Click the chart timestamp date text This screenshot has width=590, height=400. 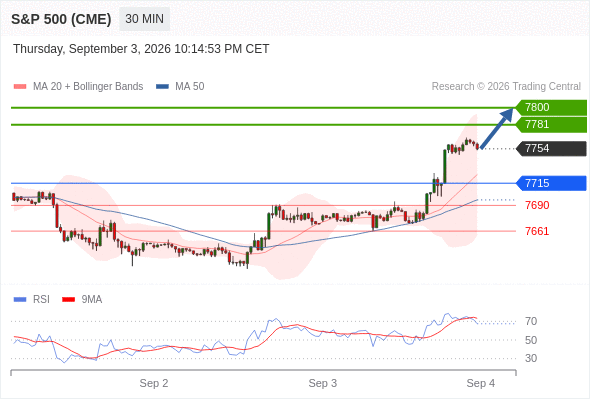point(141,49)
